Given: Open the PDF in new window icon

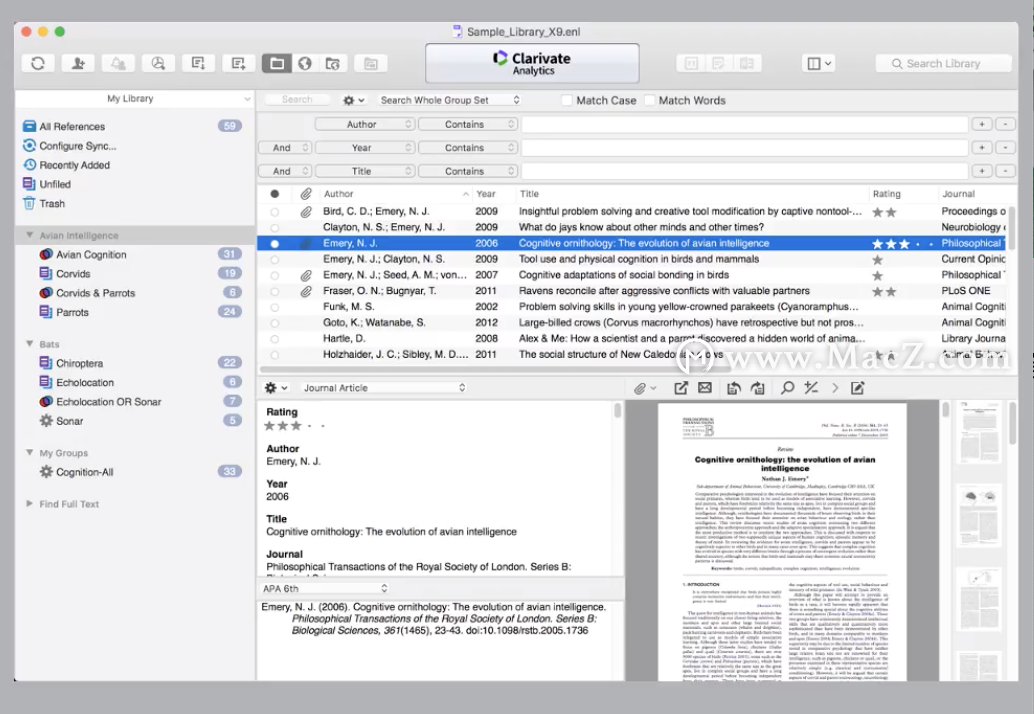Looking at the screenshot, I should coord(857,388).
